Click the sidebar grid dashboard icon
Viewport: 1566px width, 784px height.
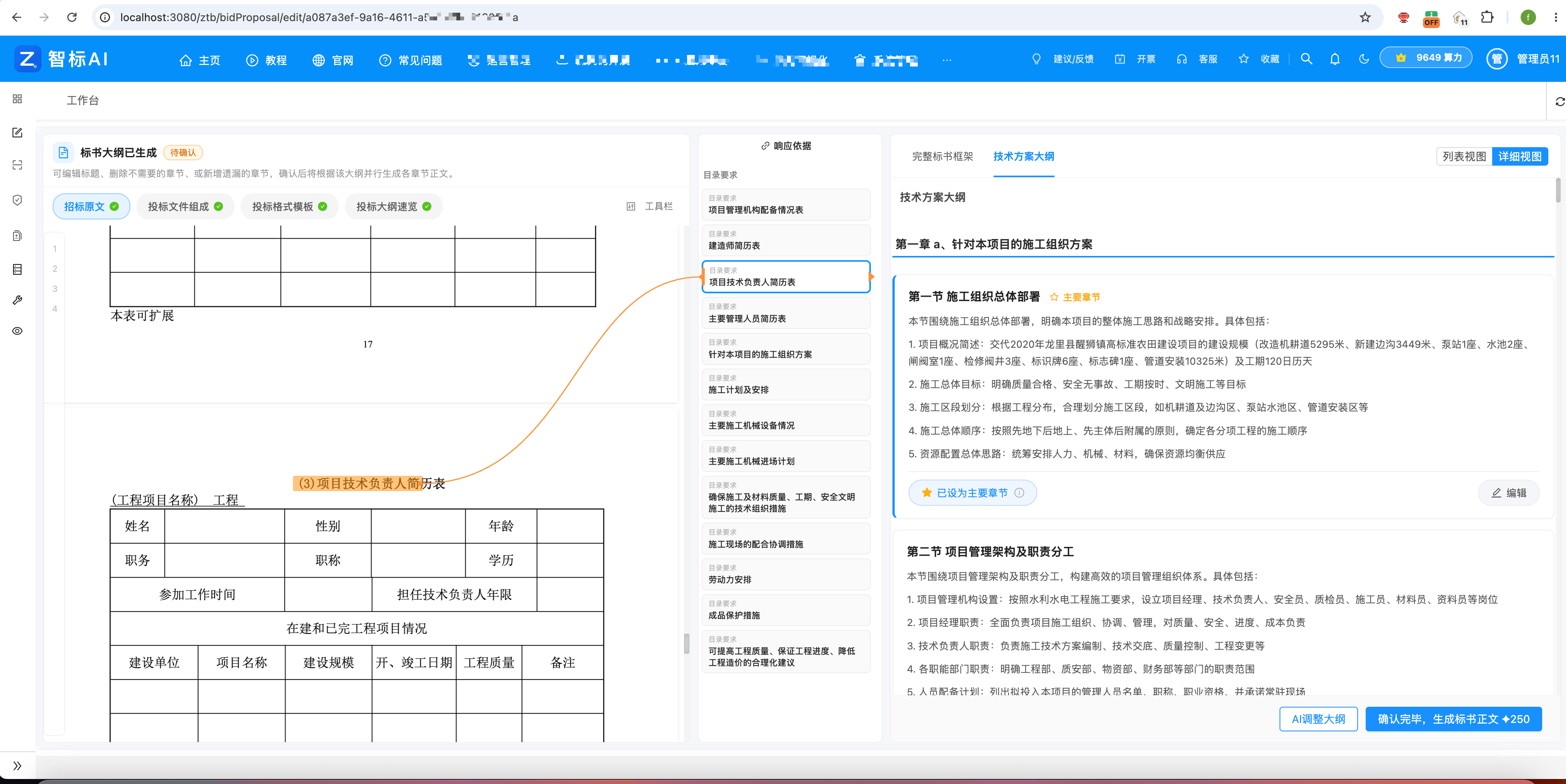17,98
